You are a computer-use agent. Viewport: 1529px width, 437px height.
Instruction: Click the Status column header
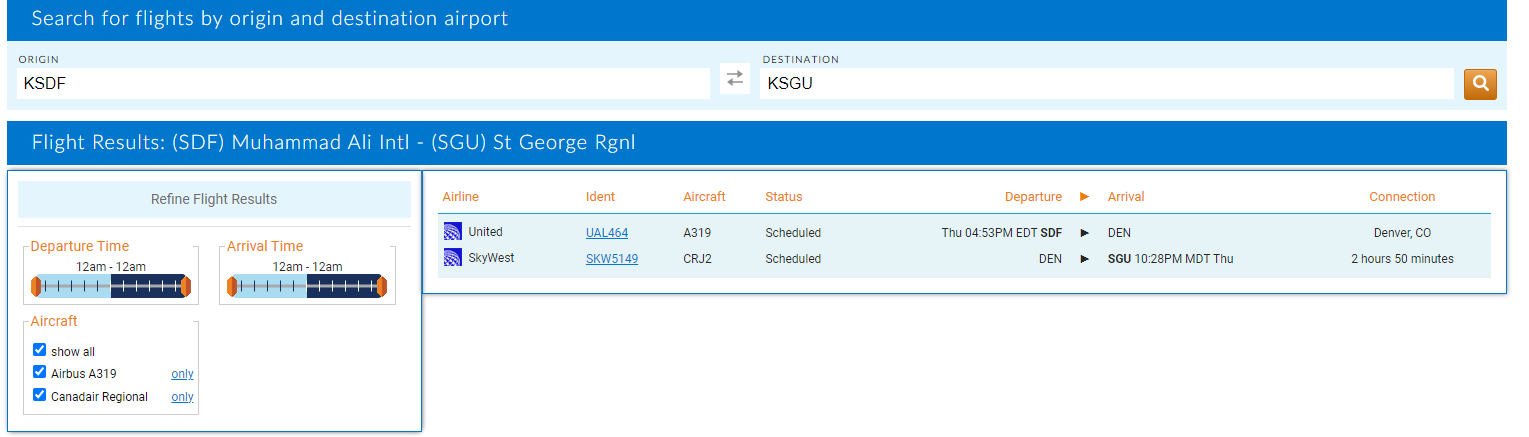pos(783,197)
